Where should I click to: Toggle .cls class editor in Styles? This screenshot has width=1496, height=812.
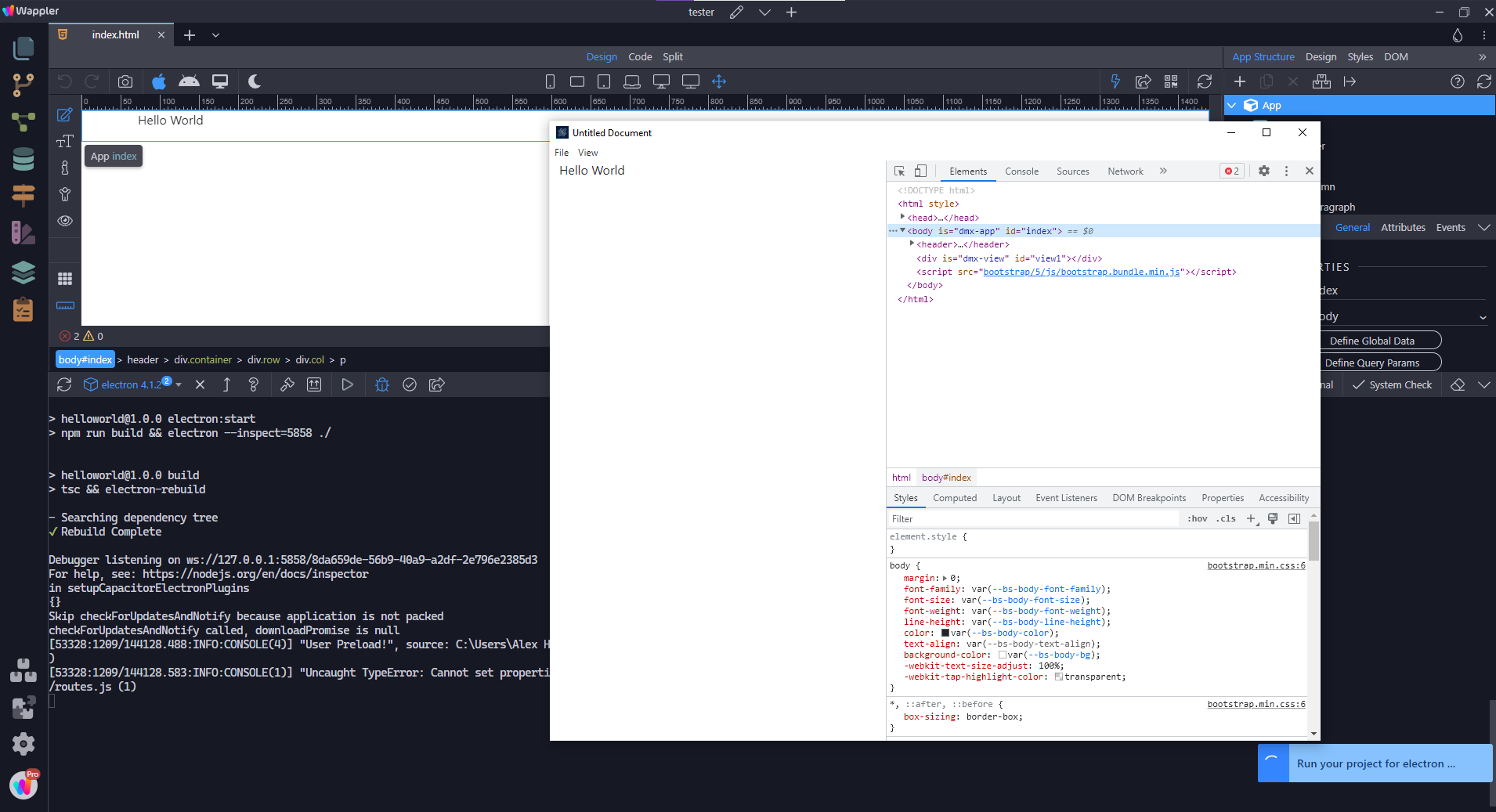(1226, 518)
